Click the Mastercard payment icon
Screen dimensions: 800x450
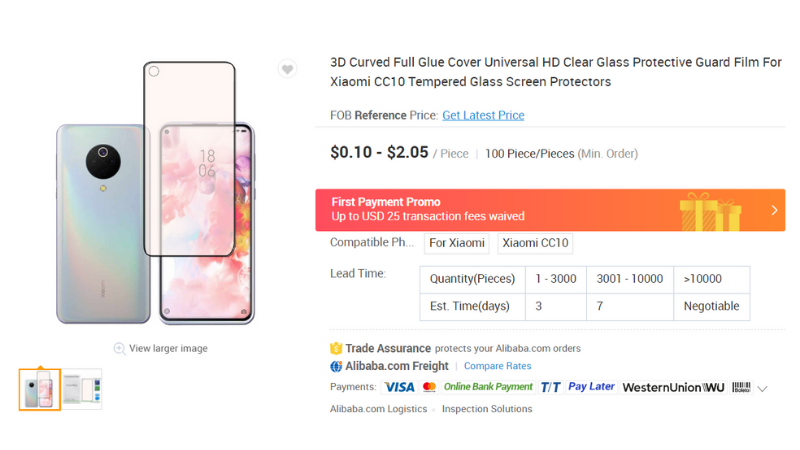[429, 387]
